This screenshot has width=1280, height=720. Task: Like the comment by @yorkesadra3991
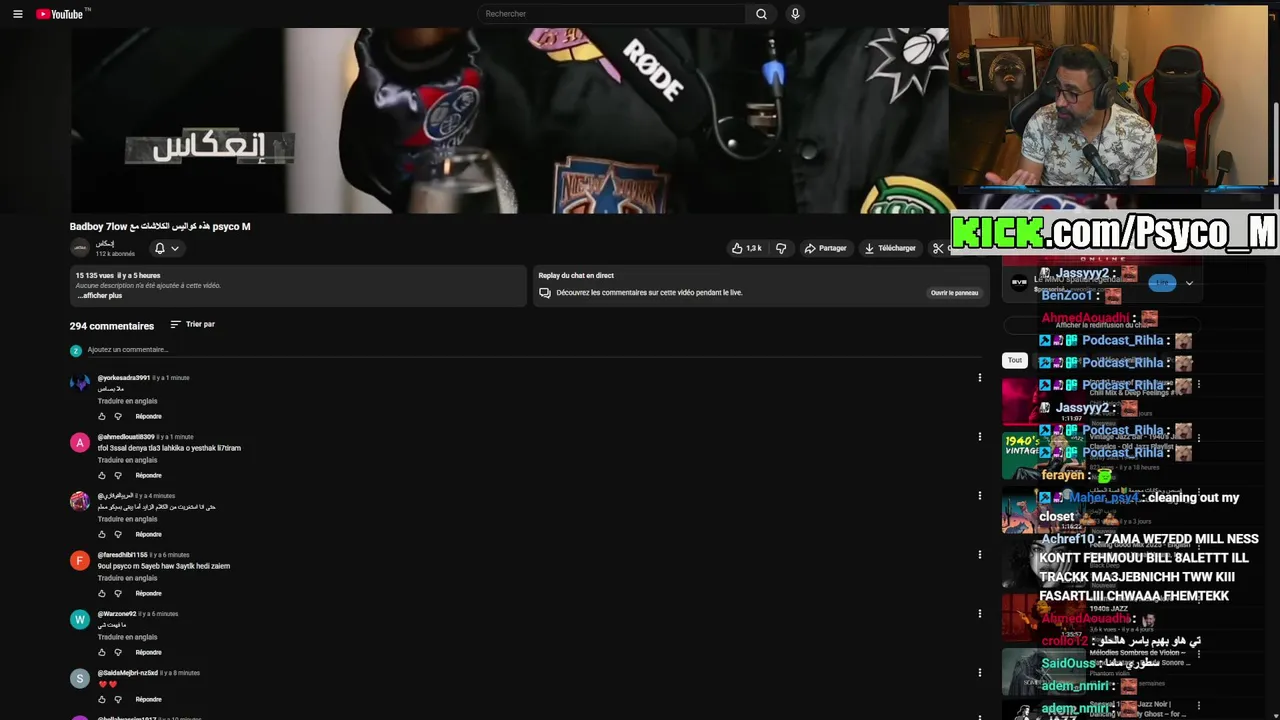click(x=102, y=416)
